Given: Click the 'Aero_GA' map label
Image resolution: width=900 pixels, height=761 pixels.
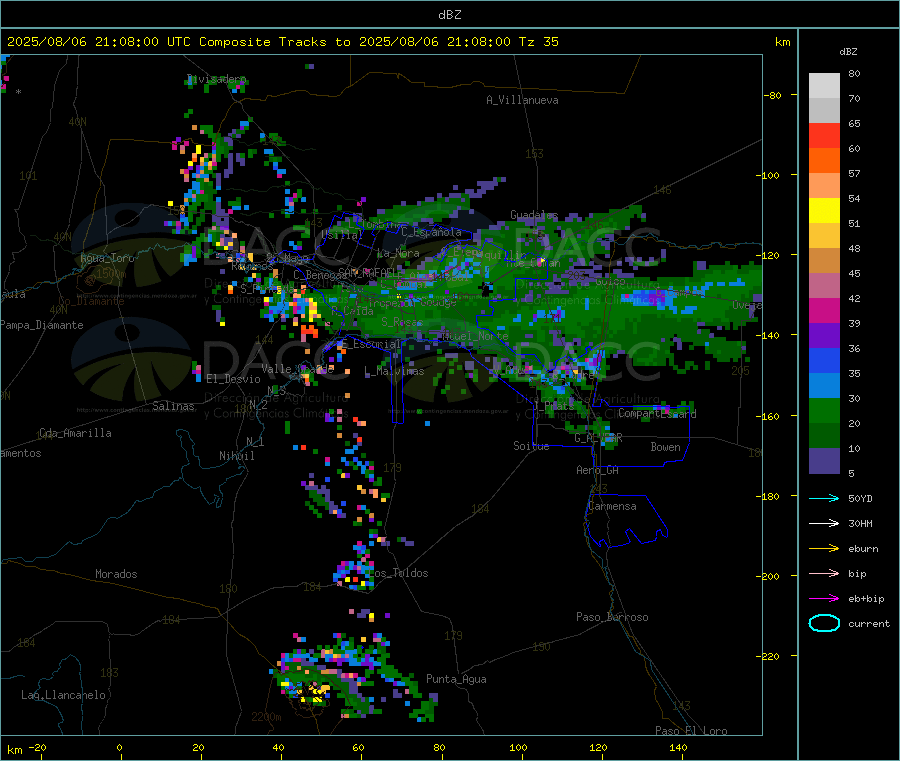Looking at the screenshot, I should pos(597,470).
